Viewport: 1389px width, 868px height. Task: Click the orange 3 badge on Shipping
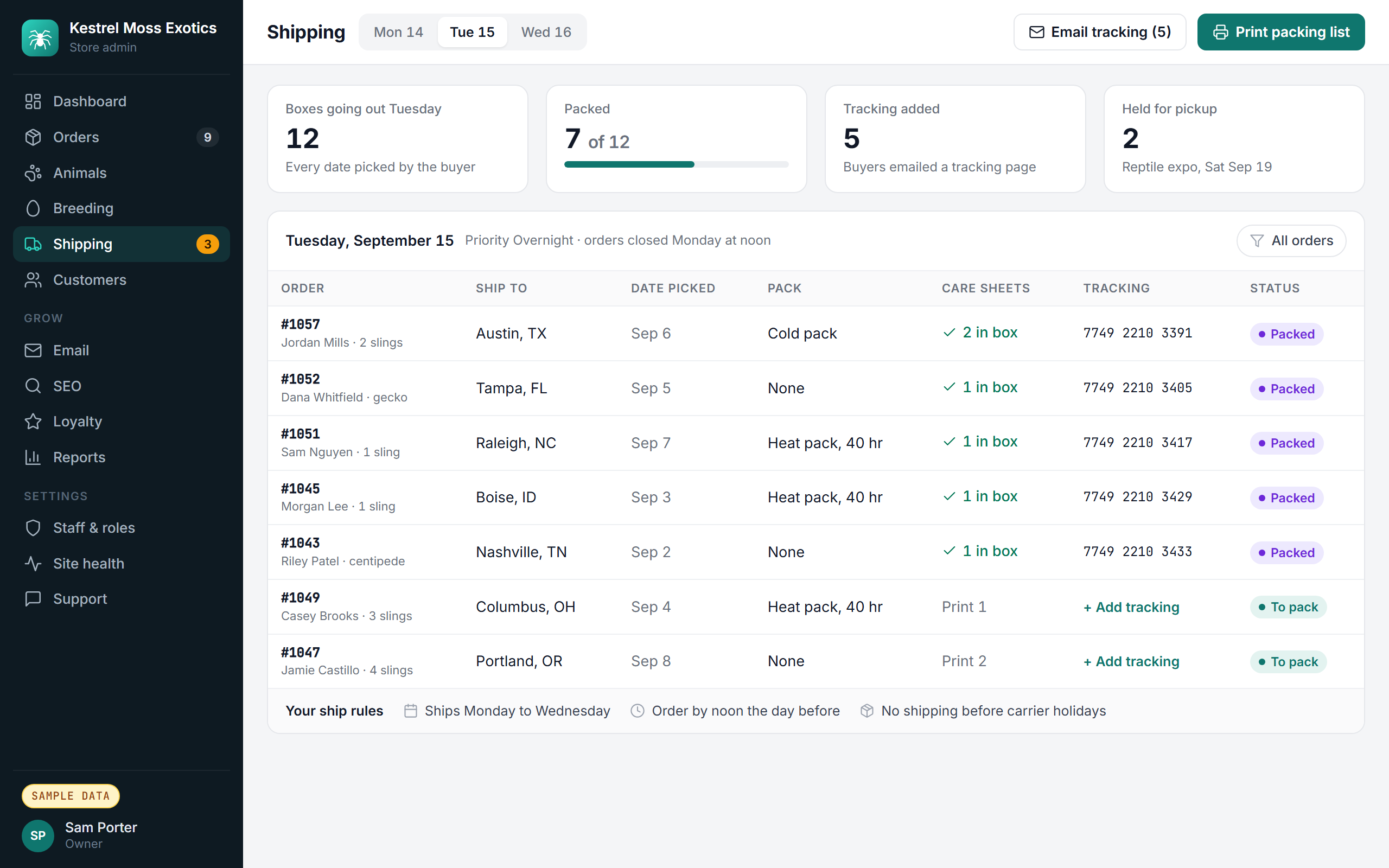pyautogui.click(x=207, y=244)
